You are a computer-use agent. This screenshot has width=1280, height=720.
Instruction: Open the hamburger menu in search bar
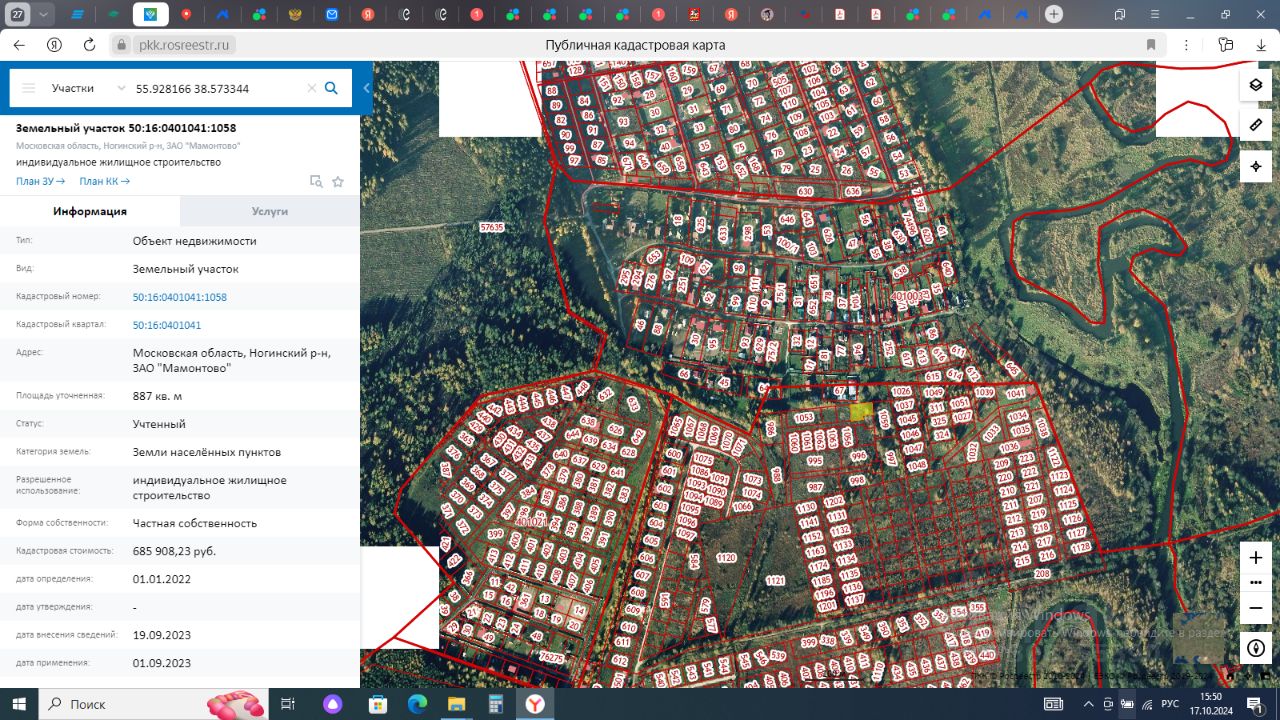point(29,88)
